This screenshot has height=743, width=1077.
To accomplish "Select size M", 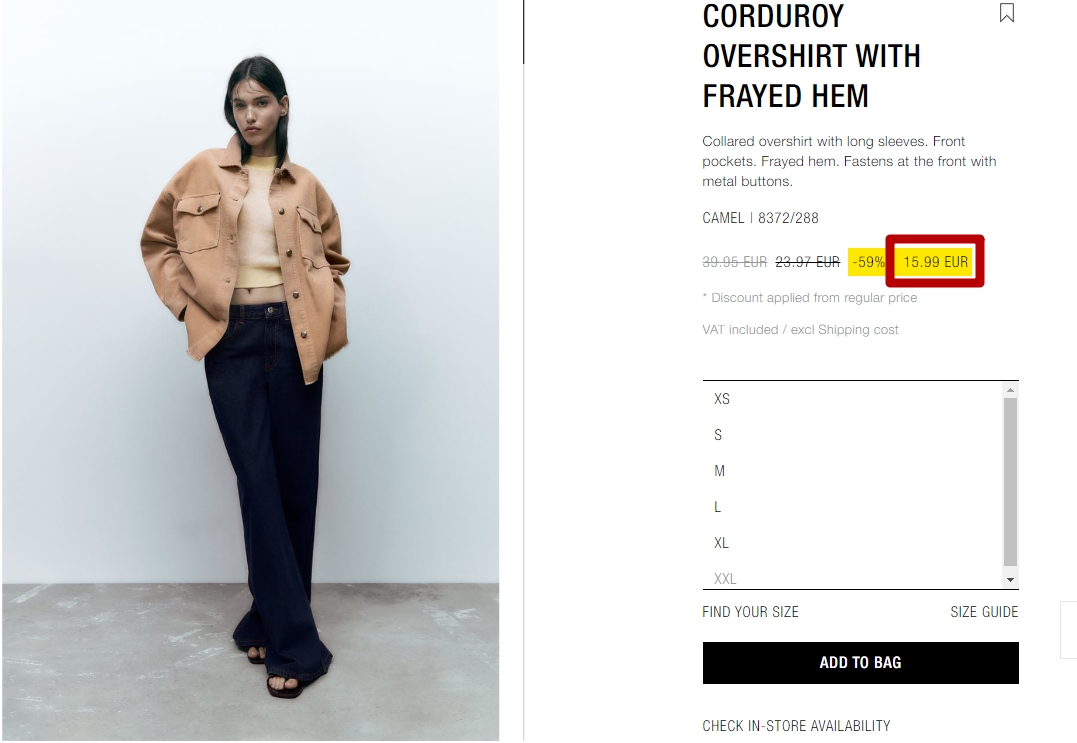I will tap(853, 471).
